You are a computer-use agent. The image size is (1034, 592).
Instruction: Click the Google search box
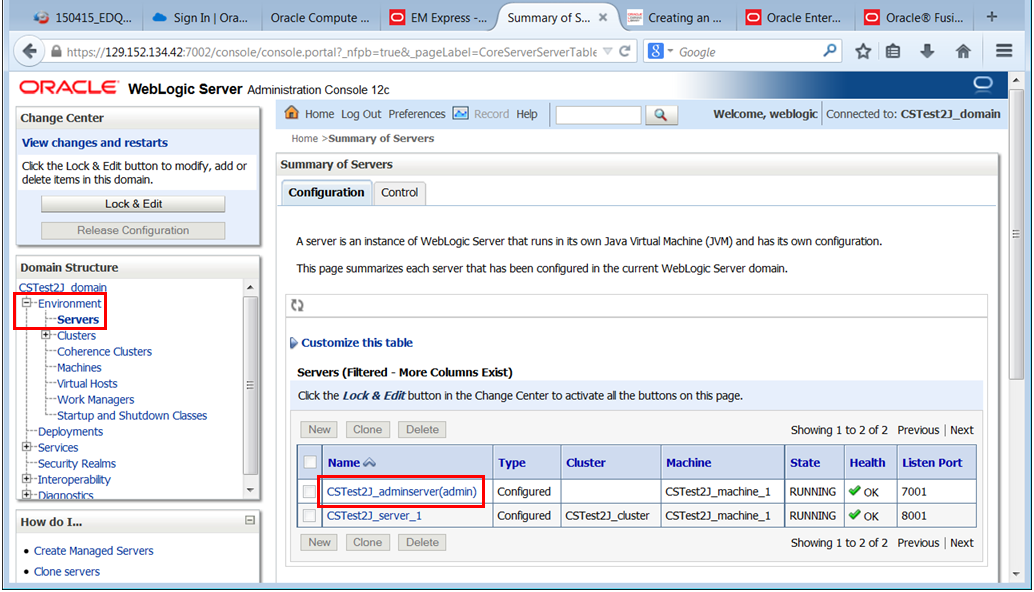coord(748,51)
